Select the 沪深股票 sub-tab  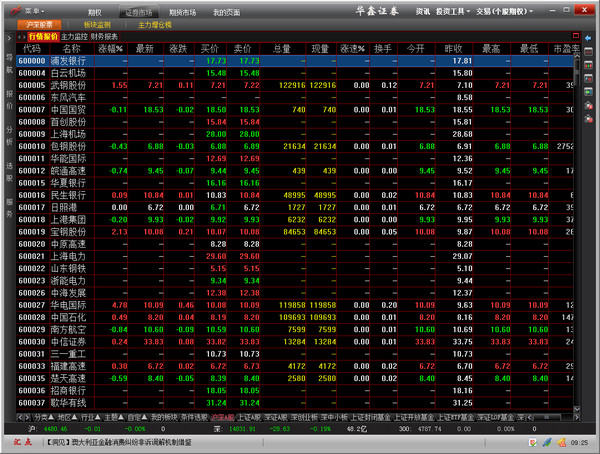39,25
